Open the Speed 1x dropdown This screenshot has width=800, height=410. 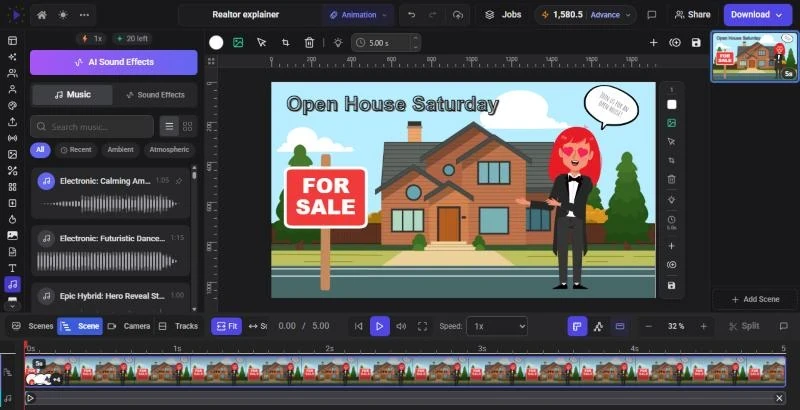(x=496, y=326)
